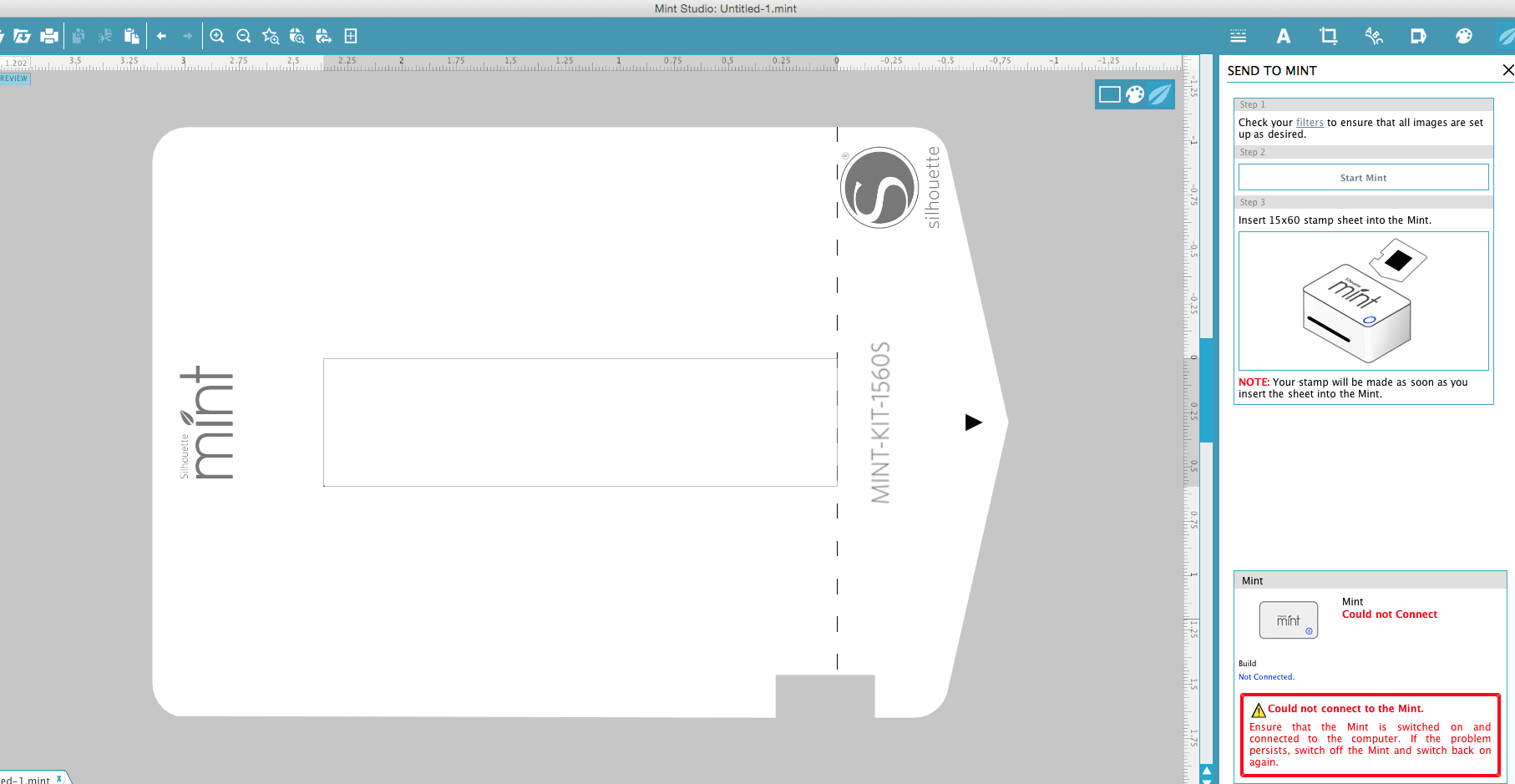Image resolution: width=1515 pixels, height=784 pixels.
Task: Click the coordinate readout at ruler corner
Action: click(x=15, y=63)
